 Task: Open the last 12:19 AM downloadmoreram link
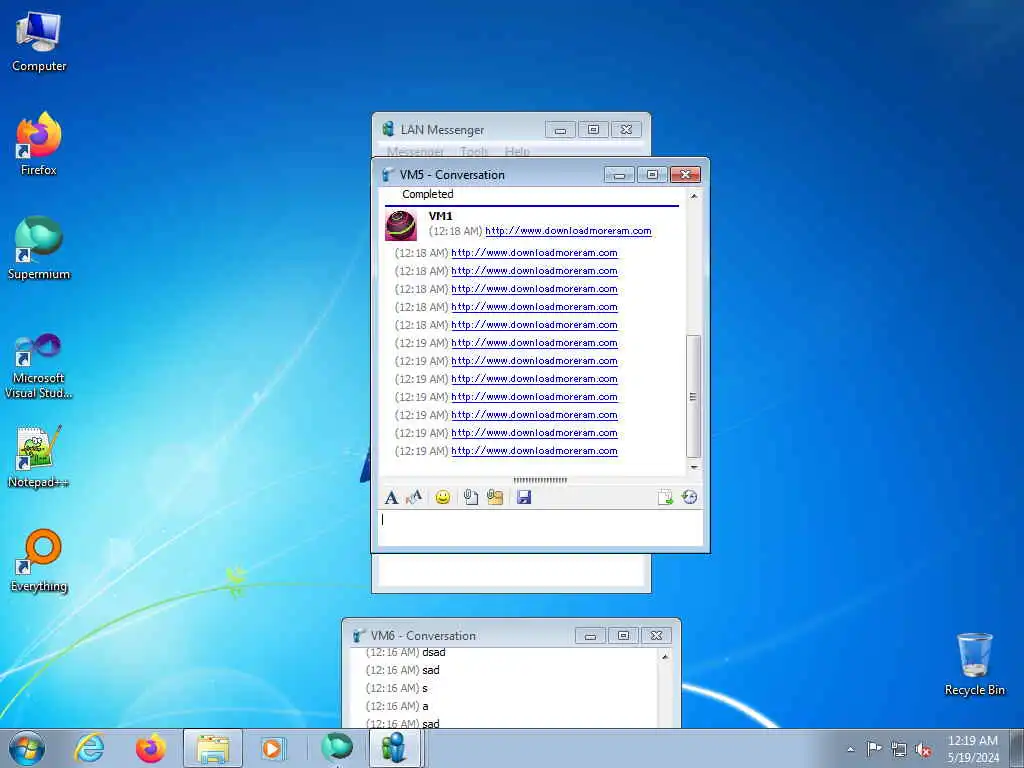[x=534, y=451]
